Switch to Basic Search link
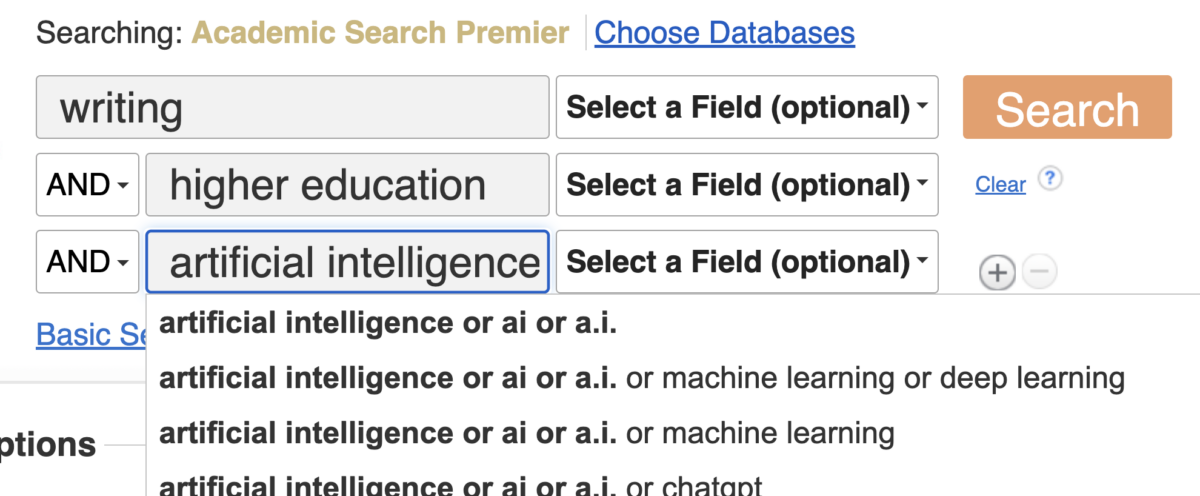Screen dimensions: 1200x496 92,334
